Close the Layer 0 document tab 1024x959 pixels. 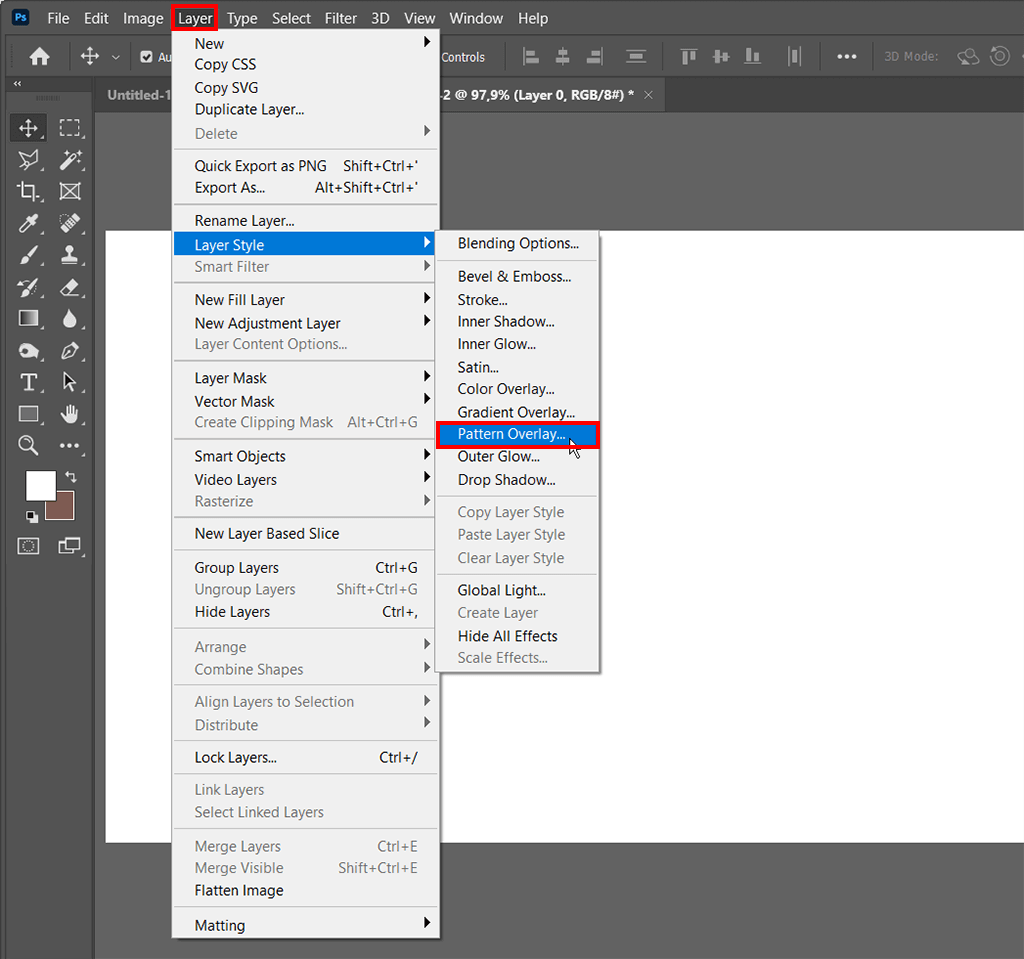[x=648, y=95]
